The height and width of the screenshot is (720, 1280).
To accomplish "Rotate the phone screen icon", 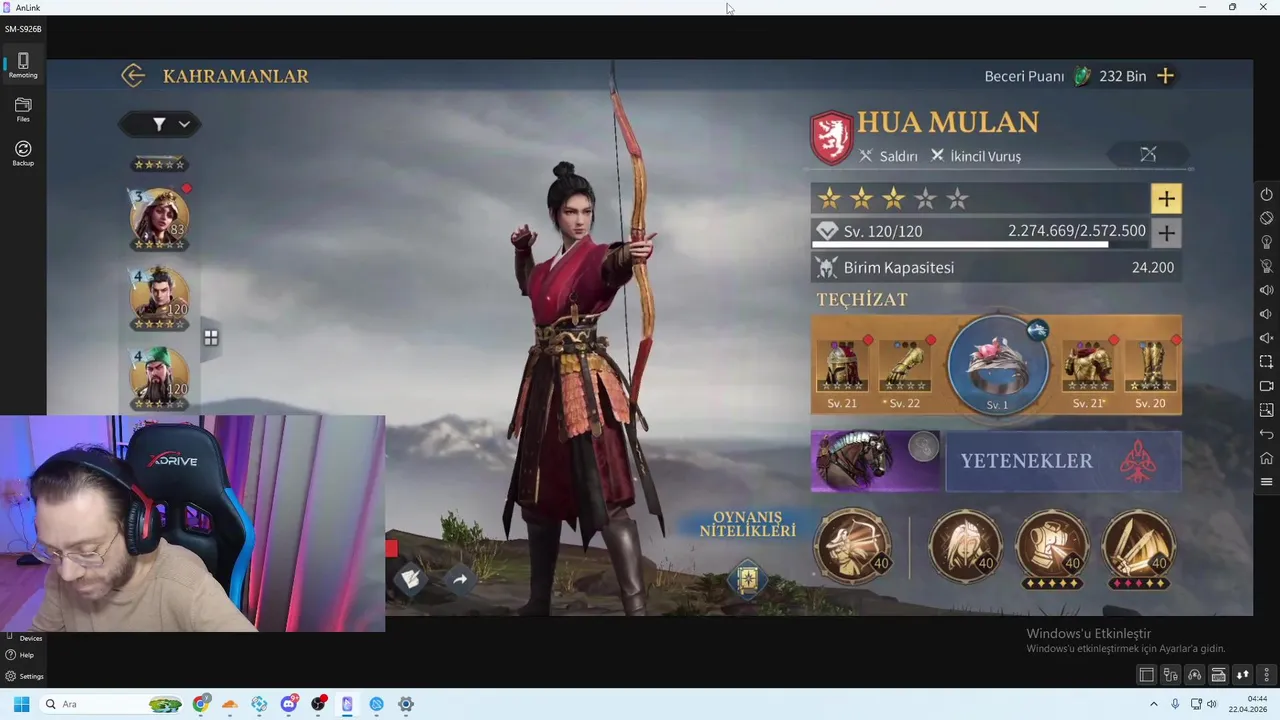I will click(x=1266, y=218).
